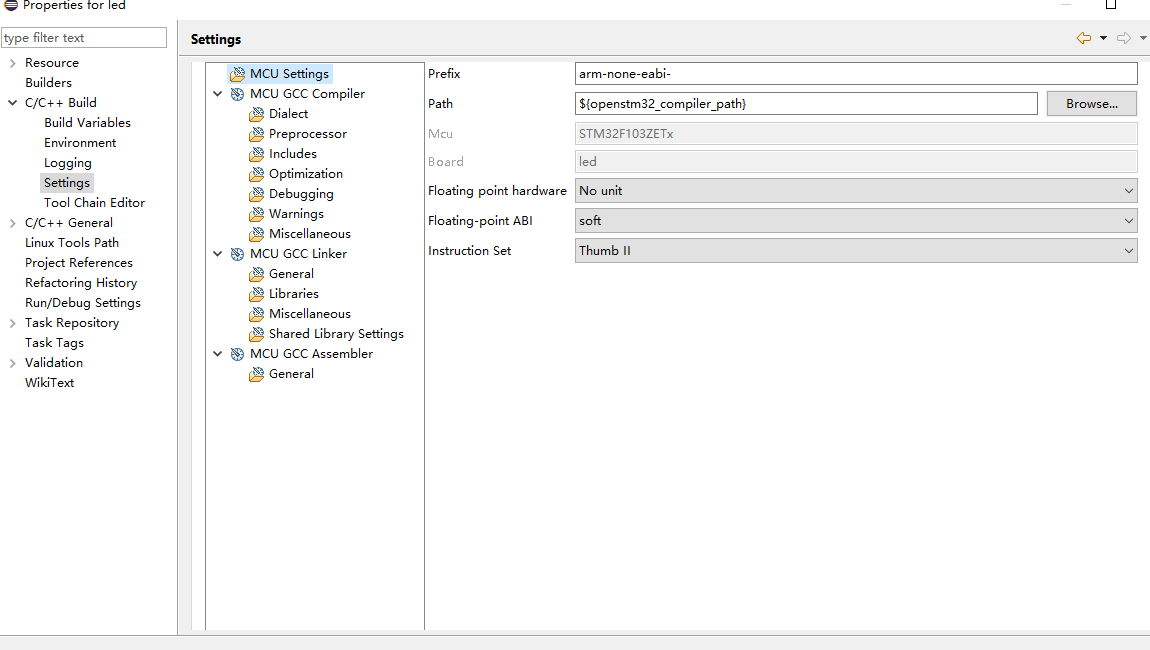Click the Libraries option icon

pyautogui.click(x=257, y=294)
